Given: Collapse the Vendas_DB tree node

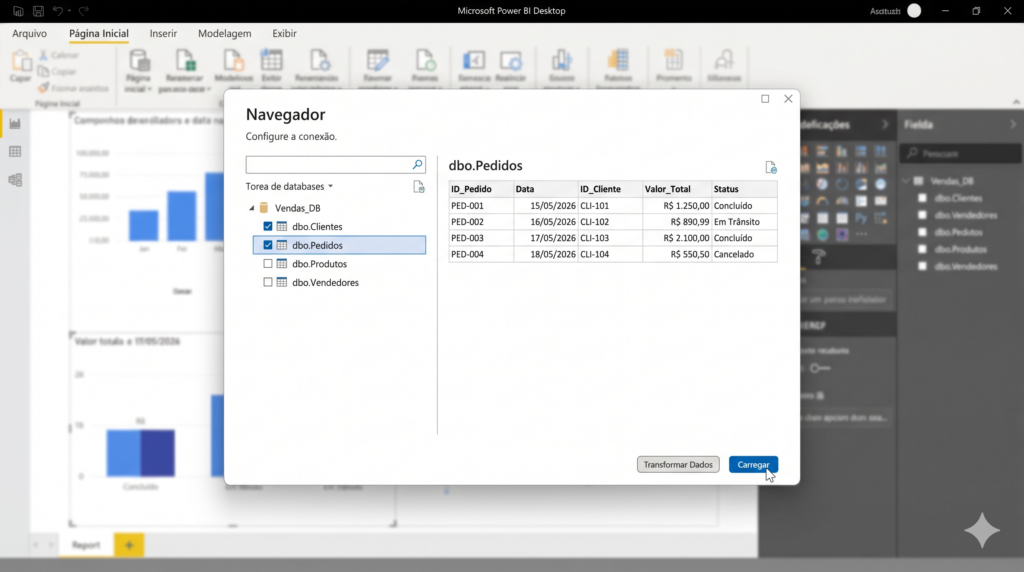Looking at the screenshot, I should 251,208.
